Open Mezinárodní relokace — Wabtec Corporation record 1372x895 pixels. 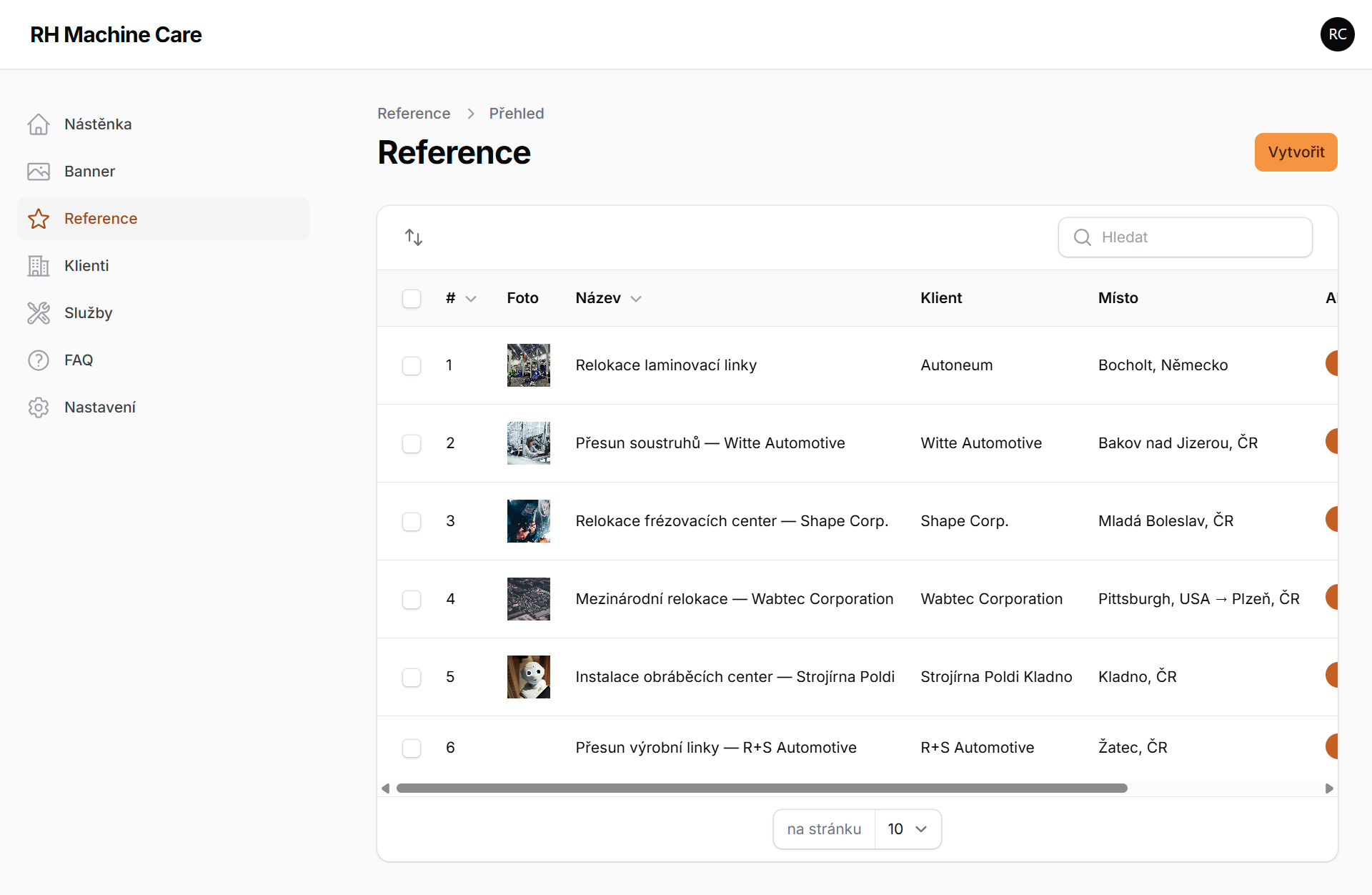point(735,599)
